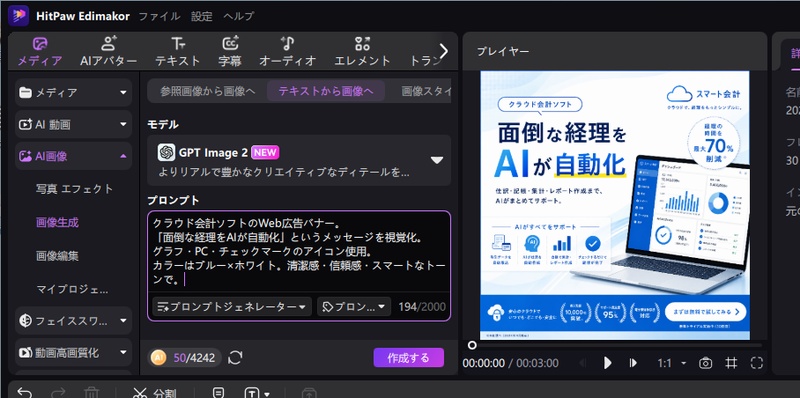Screen dimensions: 800x398
Task: Switch to 参照画像から画像へ tab
Action: click(207, 91)
